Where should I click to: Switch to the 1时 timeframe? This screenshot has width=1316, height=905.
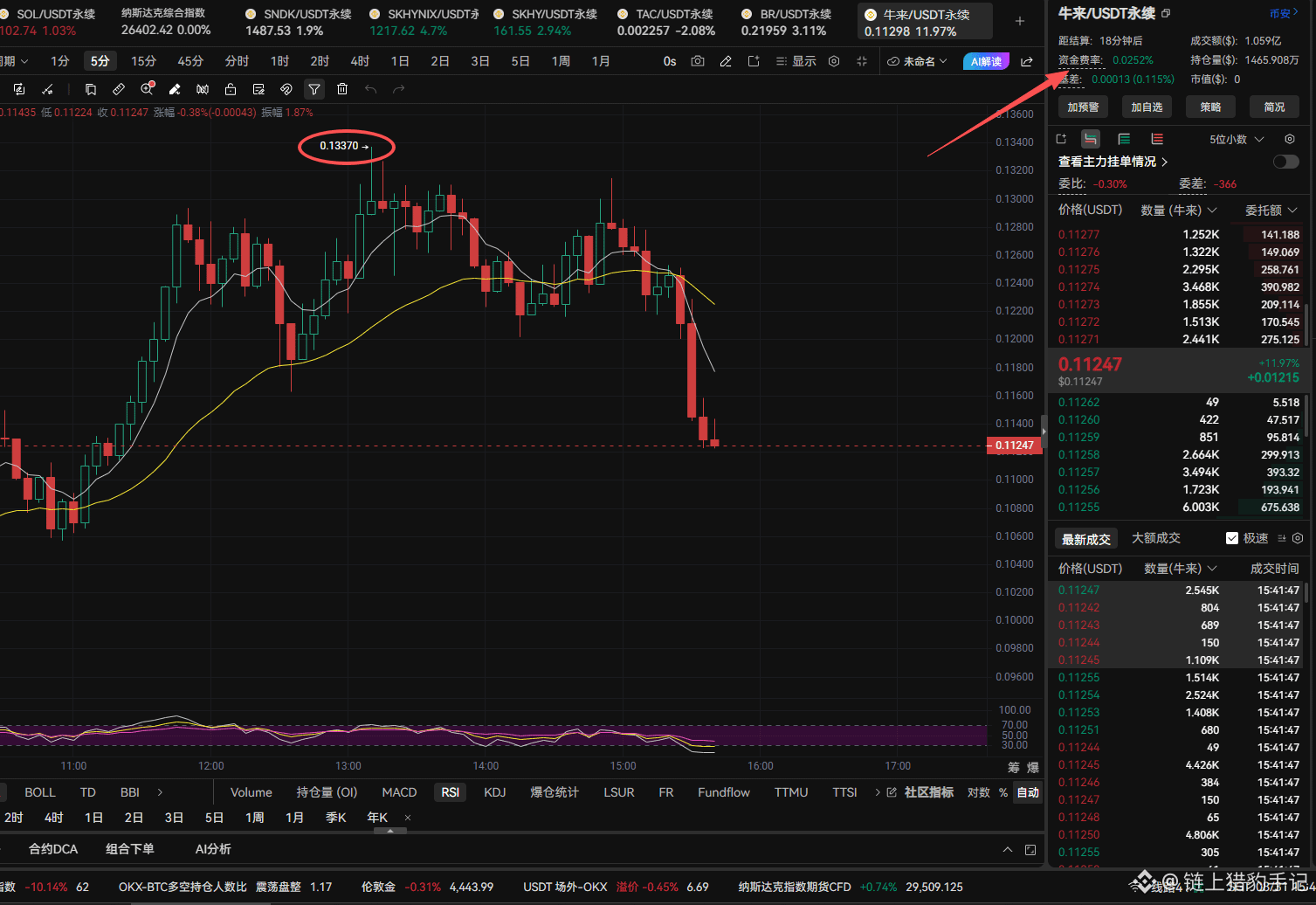point(279,61)
